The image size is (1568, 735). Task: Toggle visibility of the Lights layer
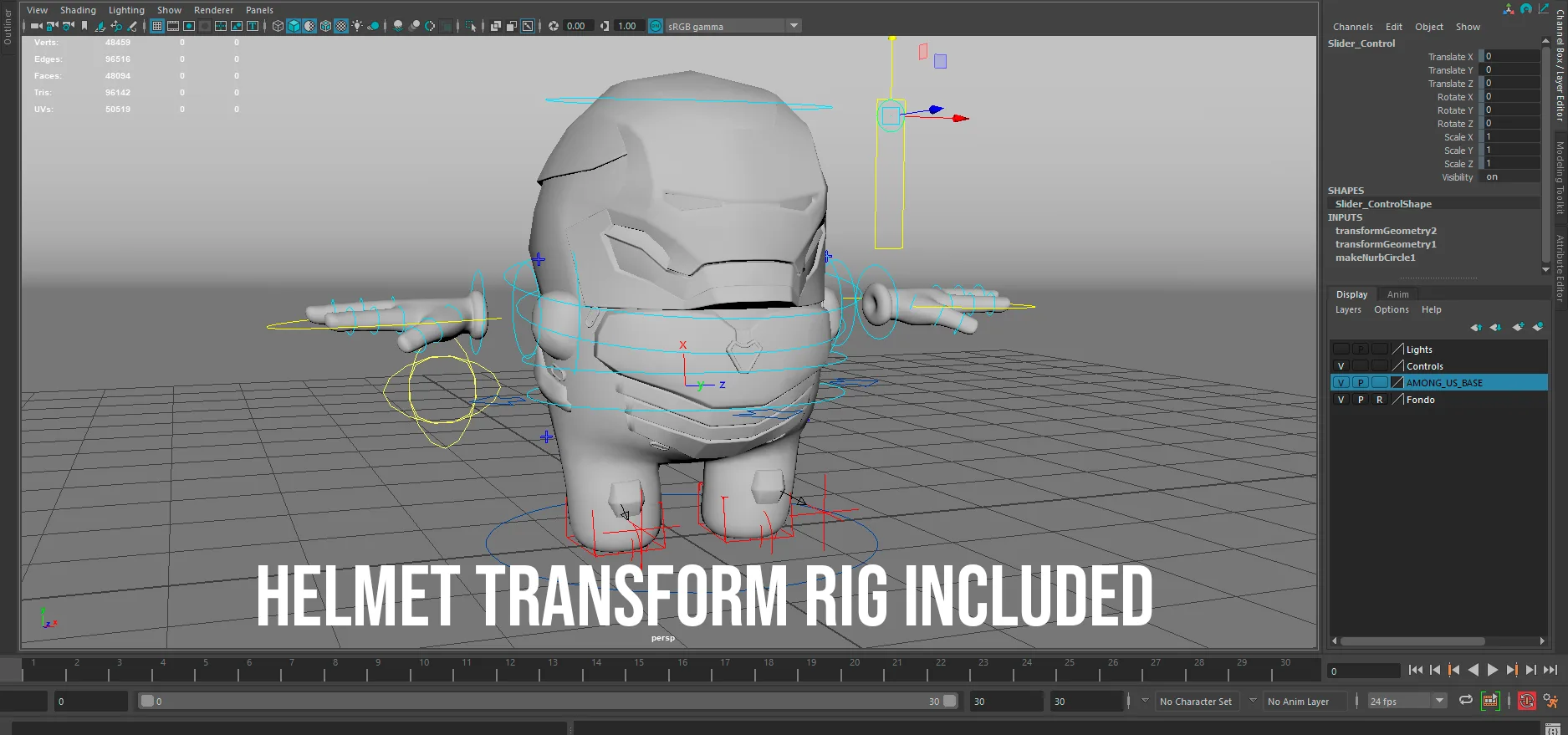[x=1341, y=350]
